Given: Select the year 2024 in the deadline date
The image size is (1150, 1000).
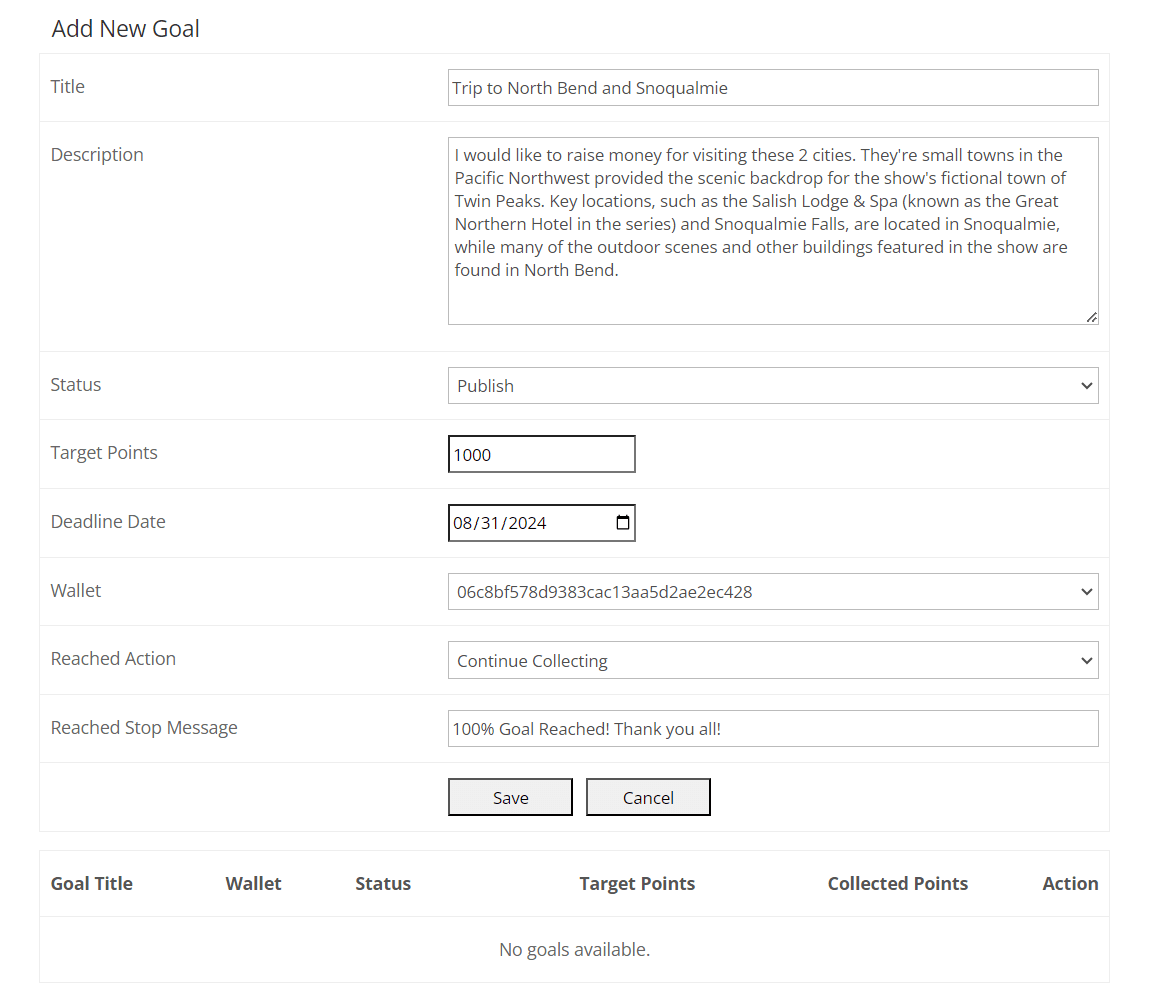Looking at the screenshot, I should pyautogui.click(x=527, y=523).
